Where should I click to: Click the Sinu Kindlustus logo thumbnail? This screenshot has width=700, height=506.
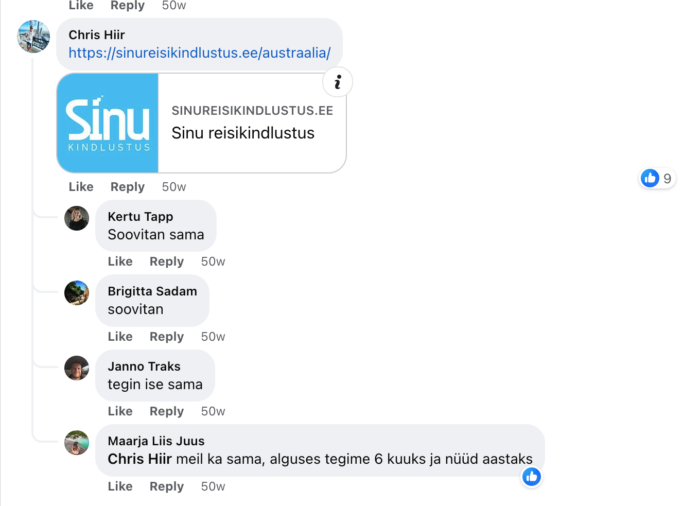(108, 123)
